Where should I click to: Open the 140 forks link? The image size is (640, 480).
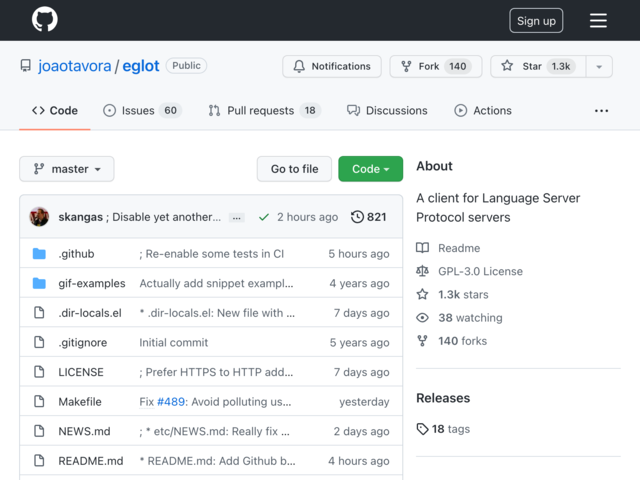pyautogui.click(x=462, y=341)
